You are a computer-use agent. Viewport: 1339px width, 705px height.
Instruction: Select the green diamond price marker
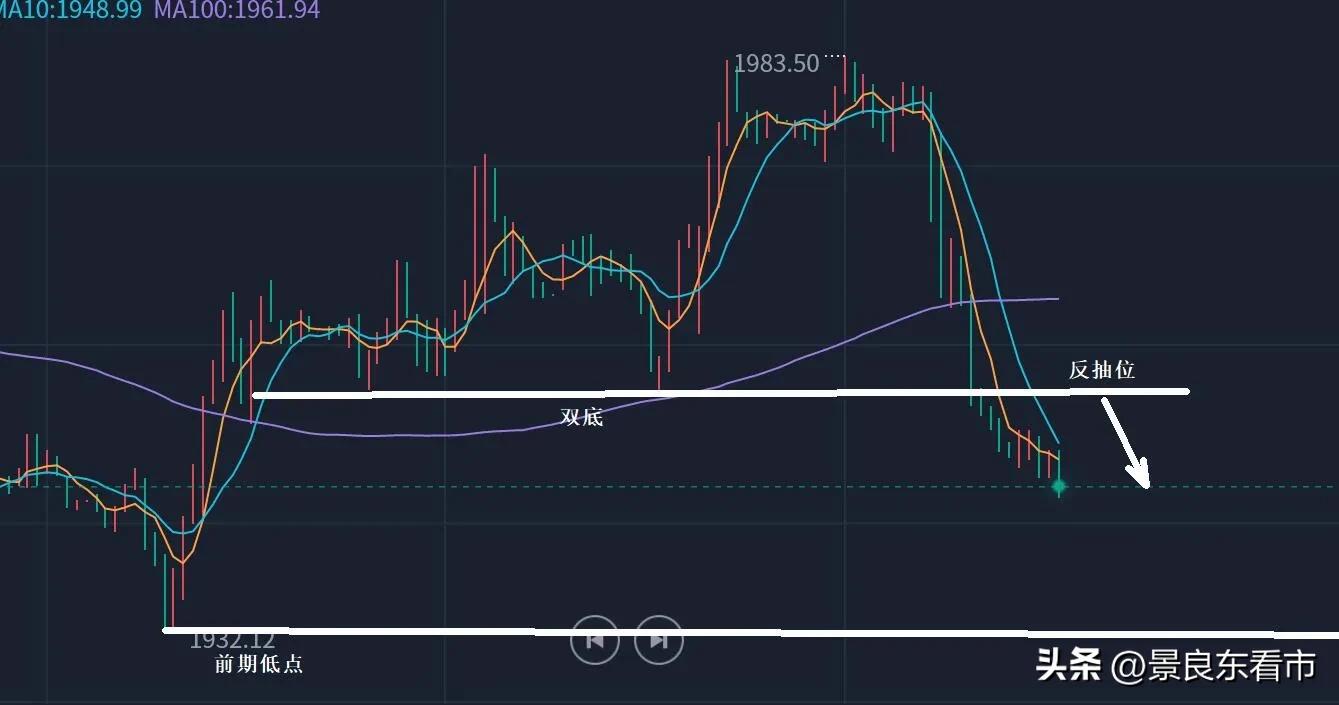[x=1059, y=486]
